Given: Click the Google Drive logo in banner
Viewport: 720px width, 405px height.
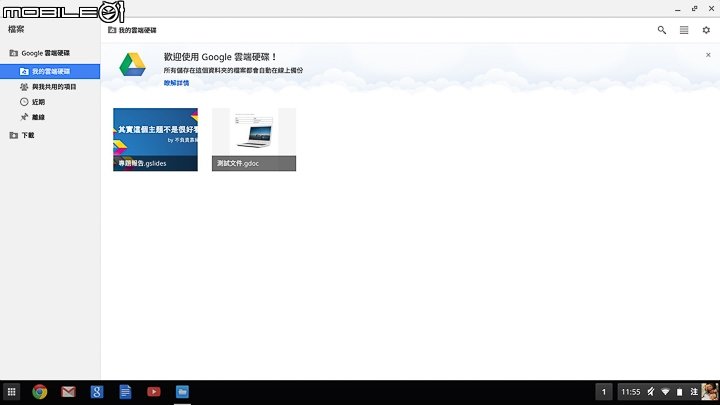Looking at the screenshot, I should (x=132, y=65).
